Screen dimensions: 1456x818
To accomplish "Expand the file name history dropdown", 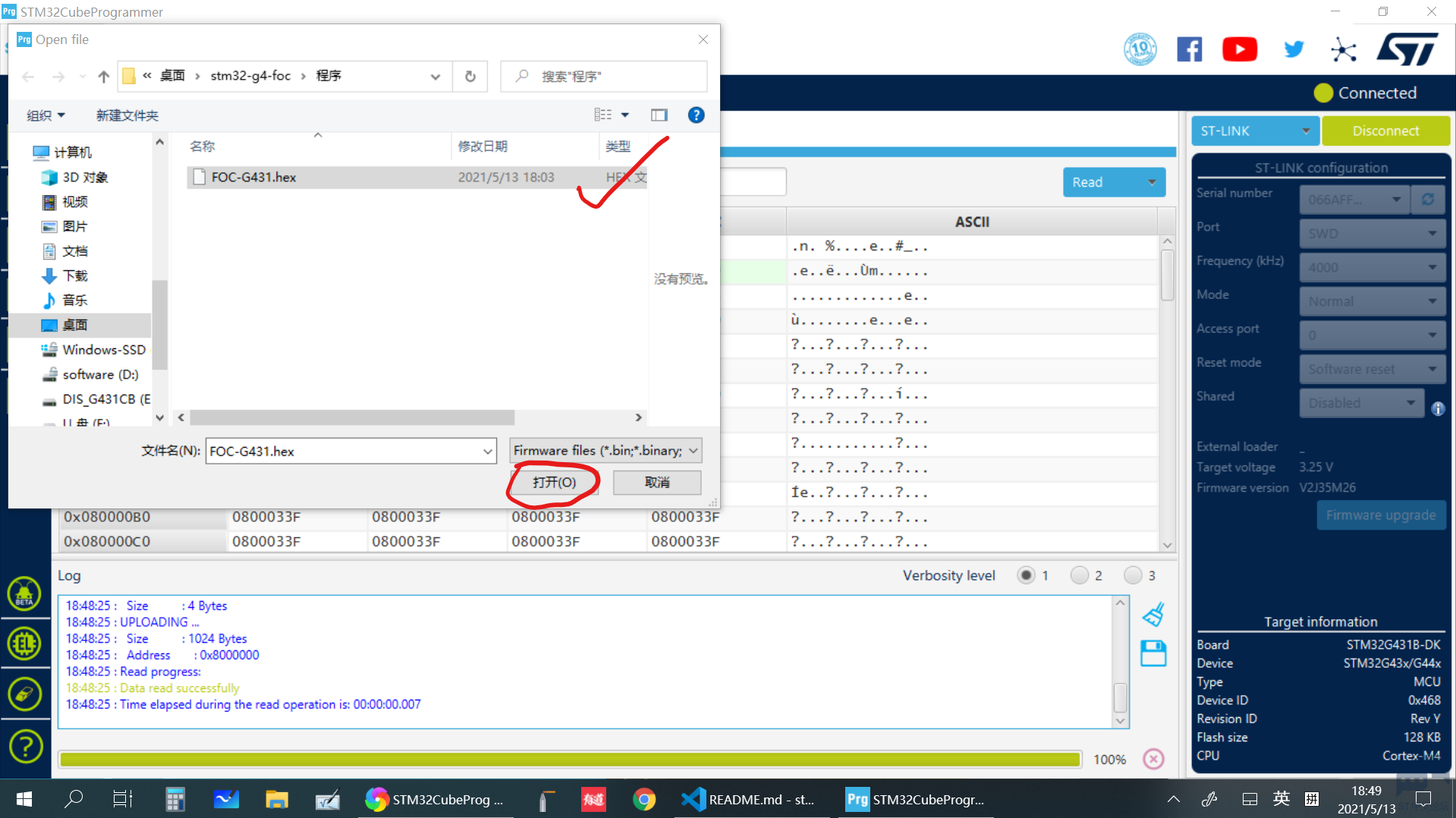I will pyautogui.click(x=487, y=451).
